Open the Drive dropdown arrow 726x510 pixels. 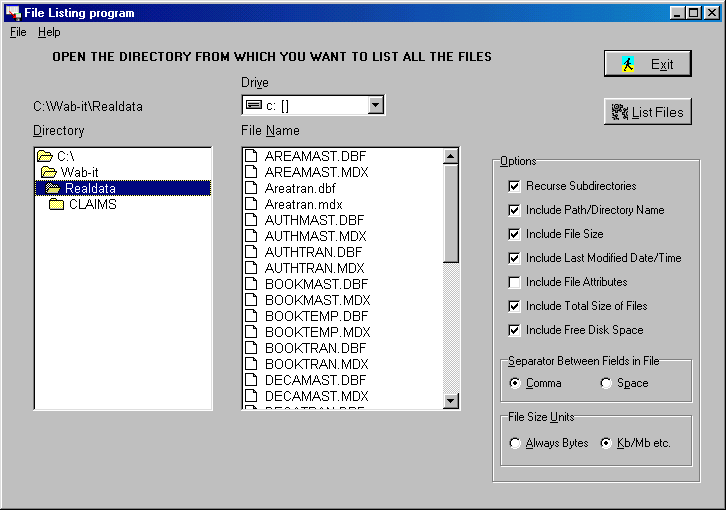376,105
